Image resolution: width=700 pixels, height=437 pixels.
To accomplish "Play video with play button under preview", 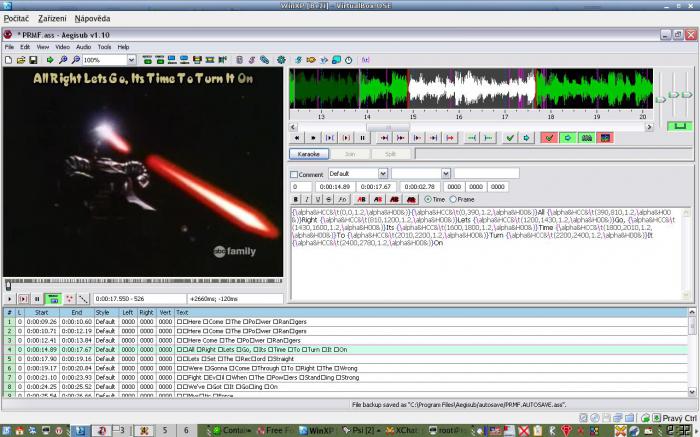I will point(9,299).
